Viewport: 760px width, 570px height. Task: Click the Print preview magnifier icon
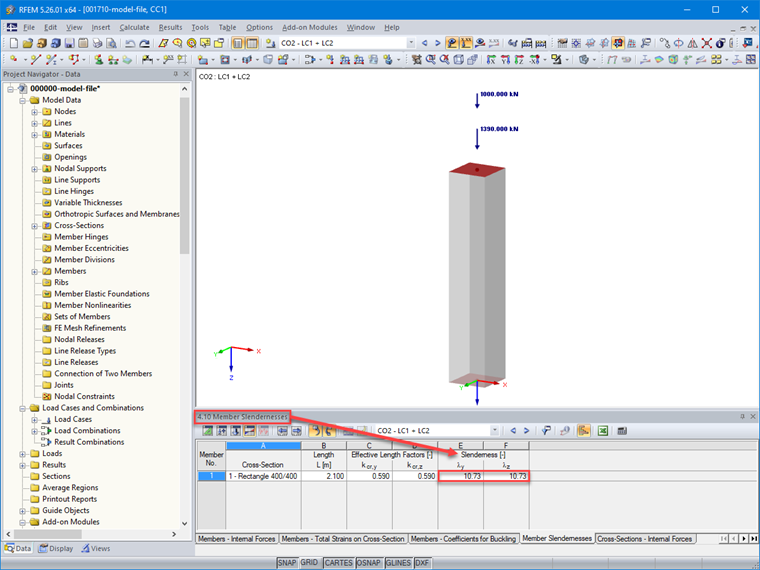click(x=111, y=43)
